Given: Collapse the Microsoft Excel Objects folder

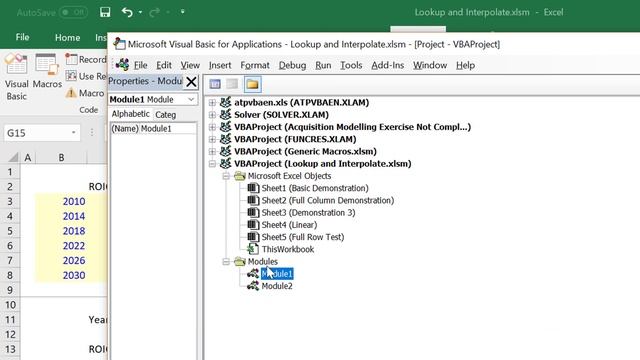Looking at the screenshot, I should (226, 176).
